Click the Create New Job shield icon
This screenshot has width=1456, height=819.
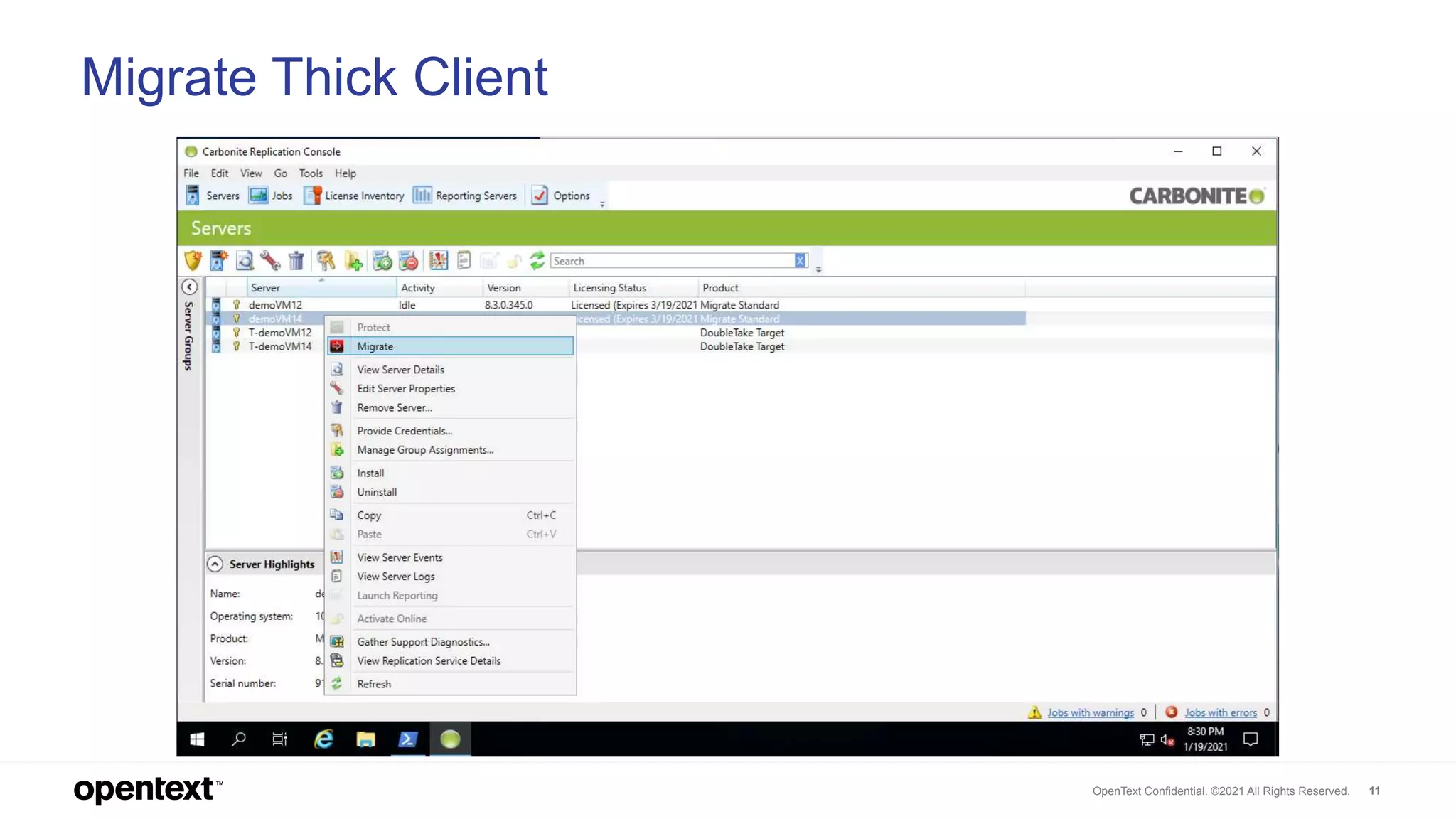[193, 261]
